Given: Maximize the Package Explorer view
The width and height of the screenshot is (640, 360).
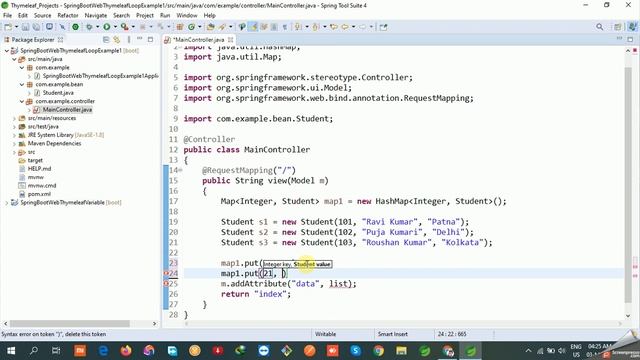Looking at the screenshot, I should (x=150, y=40).
